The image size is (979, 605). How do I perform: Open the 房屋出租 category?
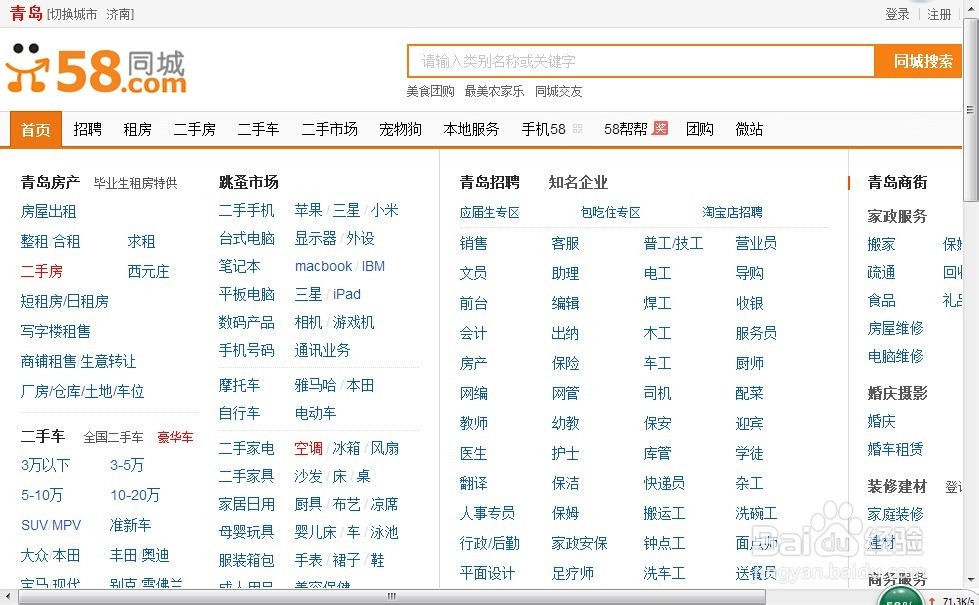click(x=48, y=212)
